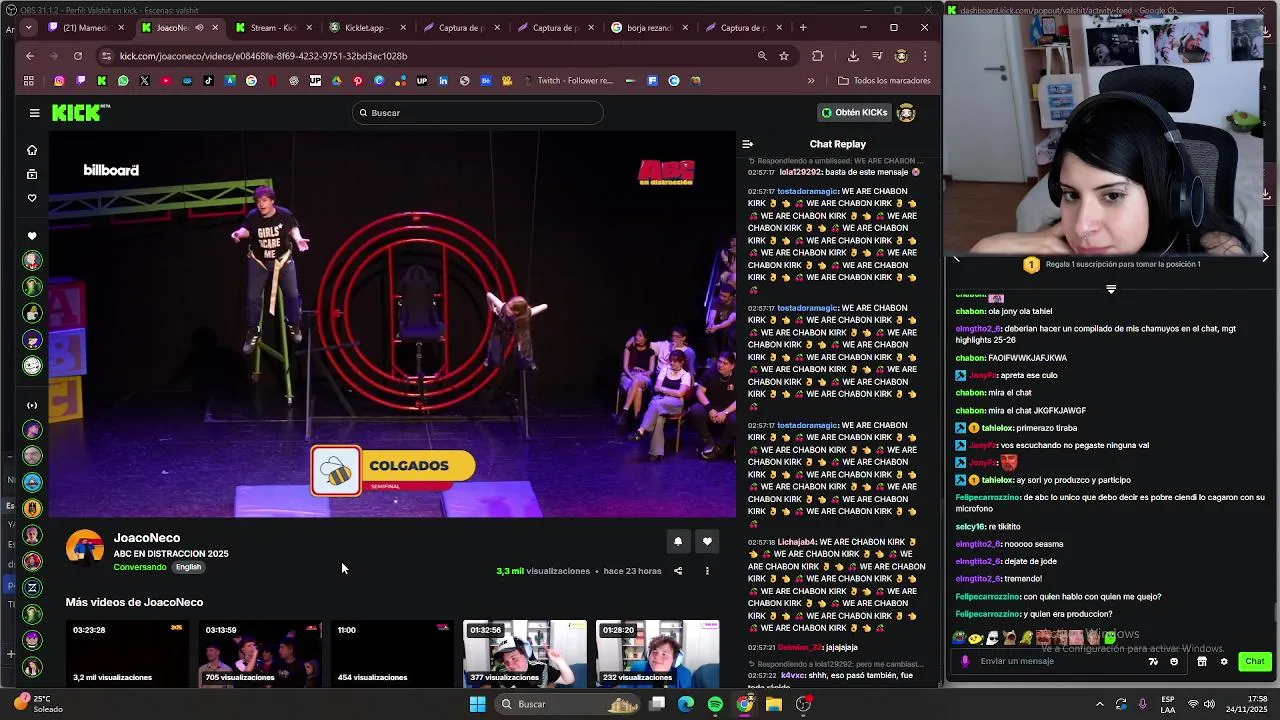Image resolution: width=1280 pixels, height=720 pixels.
Task: Open chat settings gear in dashboard
Action: (x=1223, y=661)
